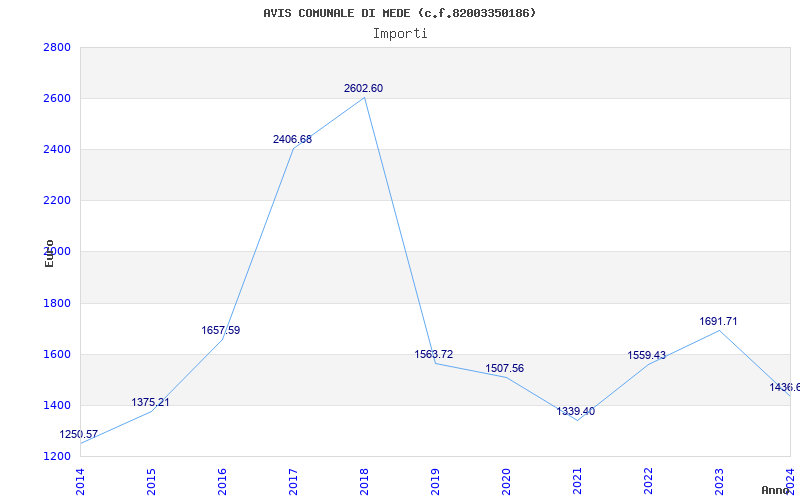Select the 2016 x-axis year label
Image resolution: width=800 pixels, height=500 pixels.
tap(222, 482)
